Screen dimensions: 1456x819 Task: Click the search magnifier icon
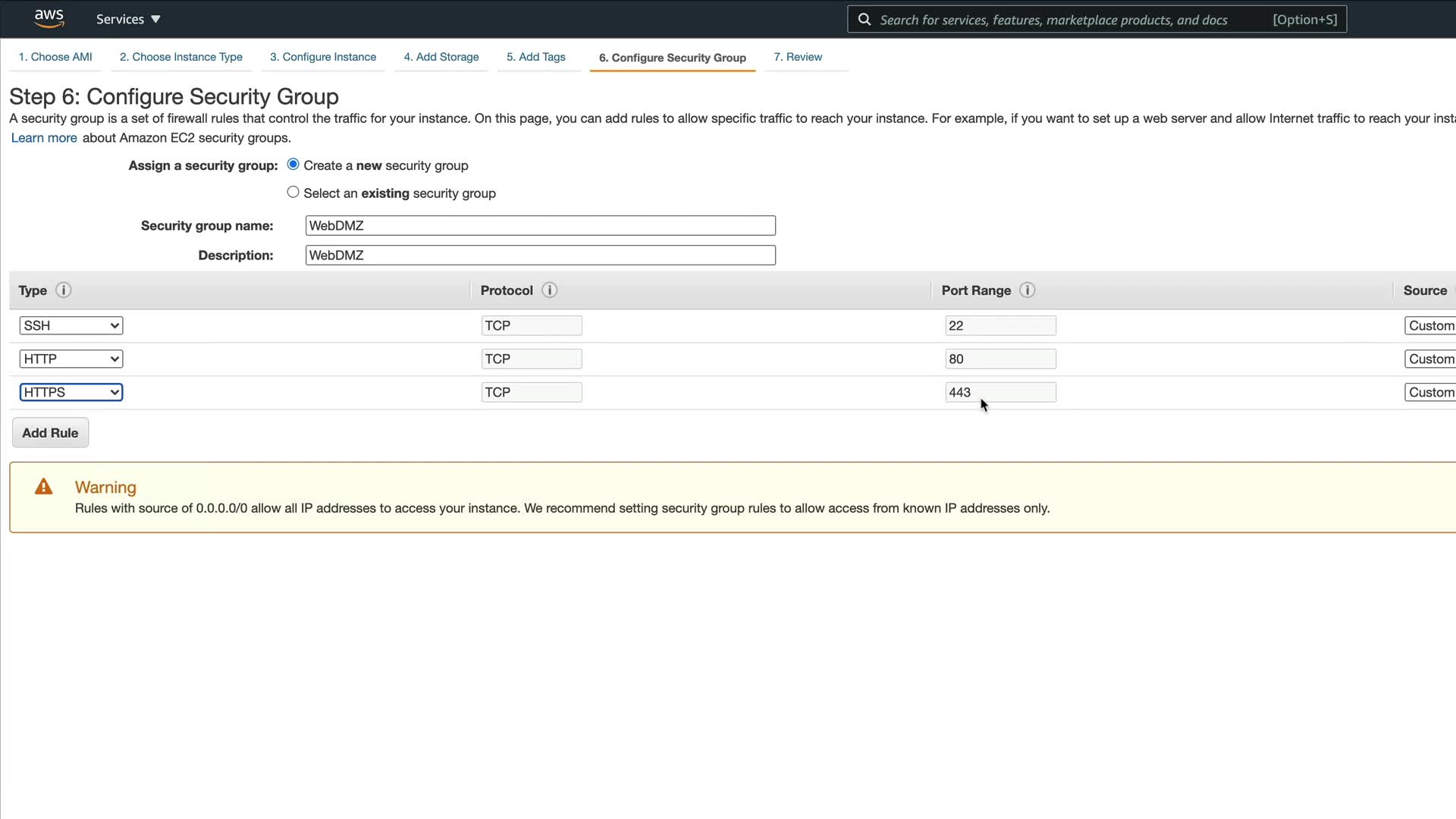click(x=864, y=20)
